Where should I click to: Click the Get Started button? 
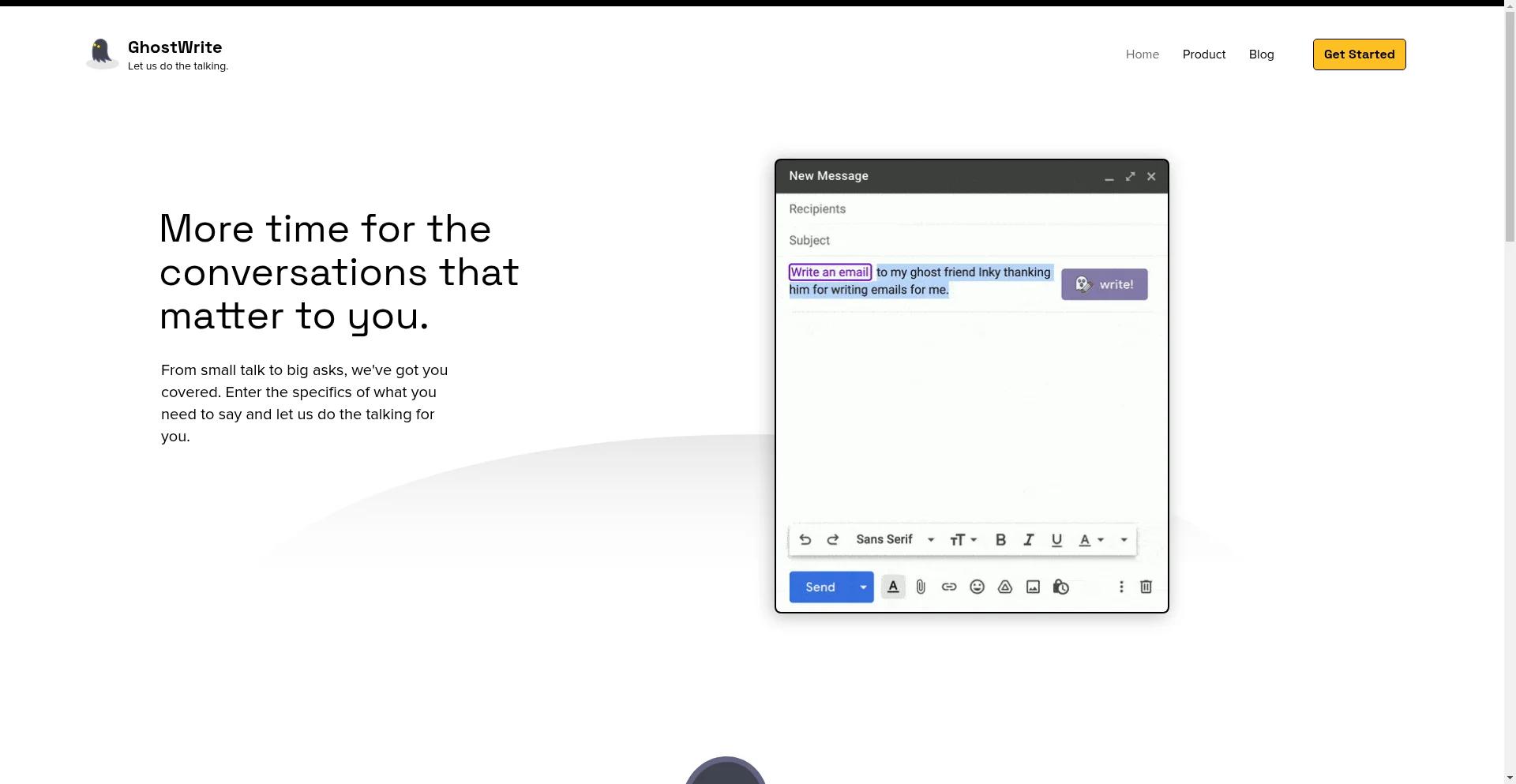pyautogui.click(x=1359, y=54)
